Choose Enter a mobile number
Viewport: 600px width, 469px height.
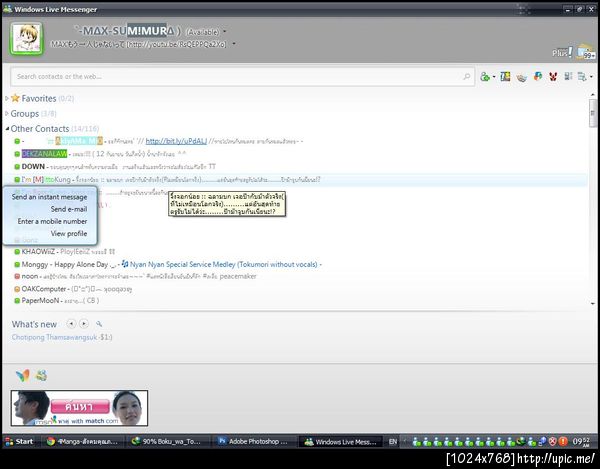point(52,221)
